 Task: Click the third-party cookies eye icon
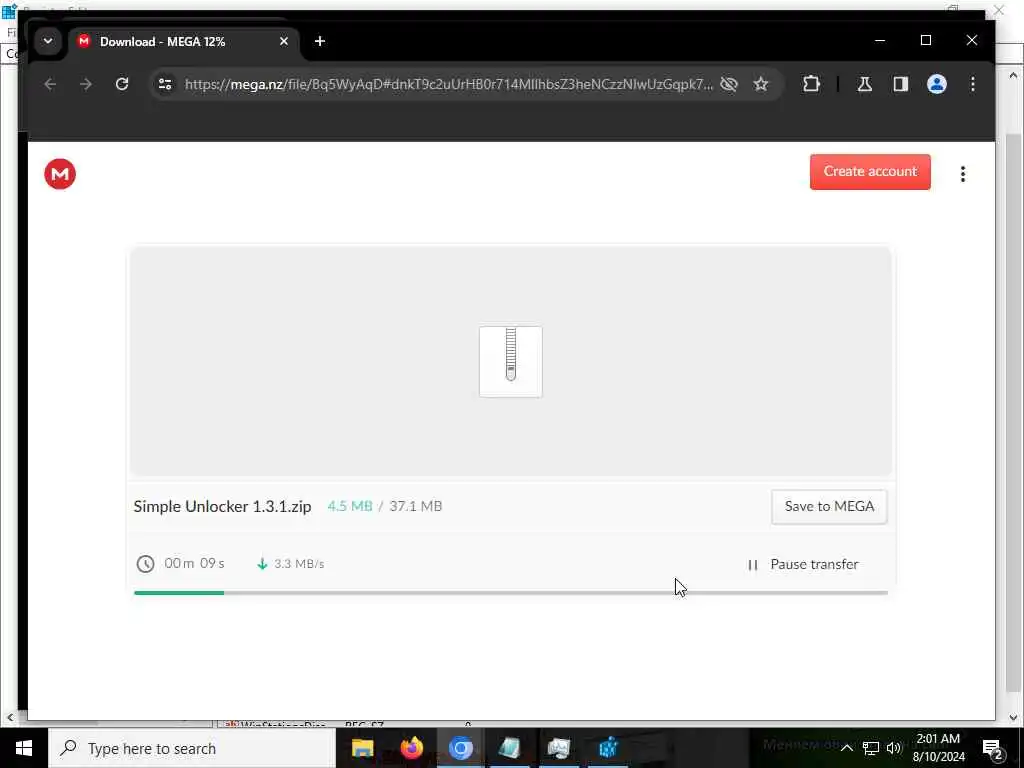click(729, 84)
